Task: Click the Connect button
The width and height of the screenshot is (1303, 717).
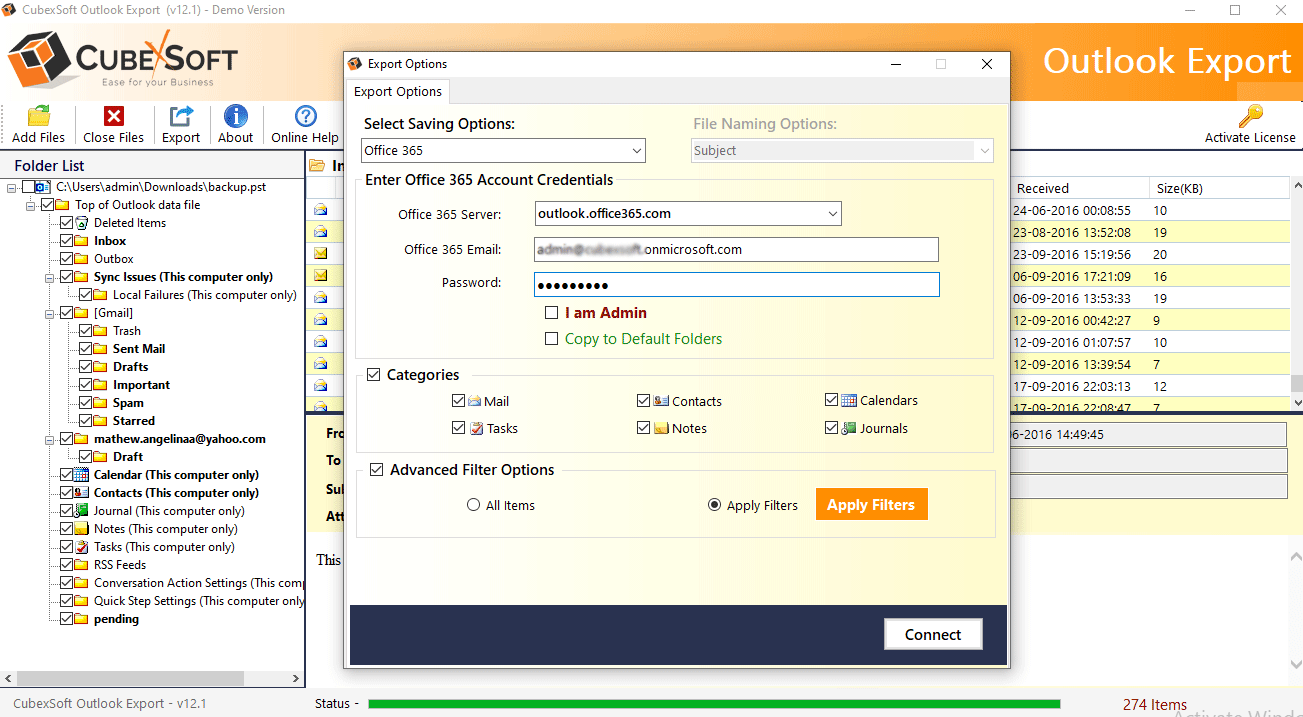Action: pos(933,634)
